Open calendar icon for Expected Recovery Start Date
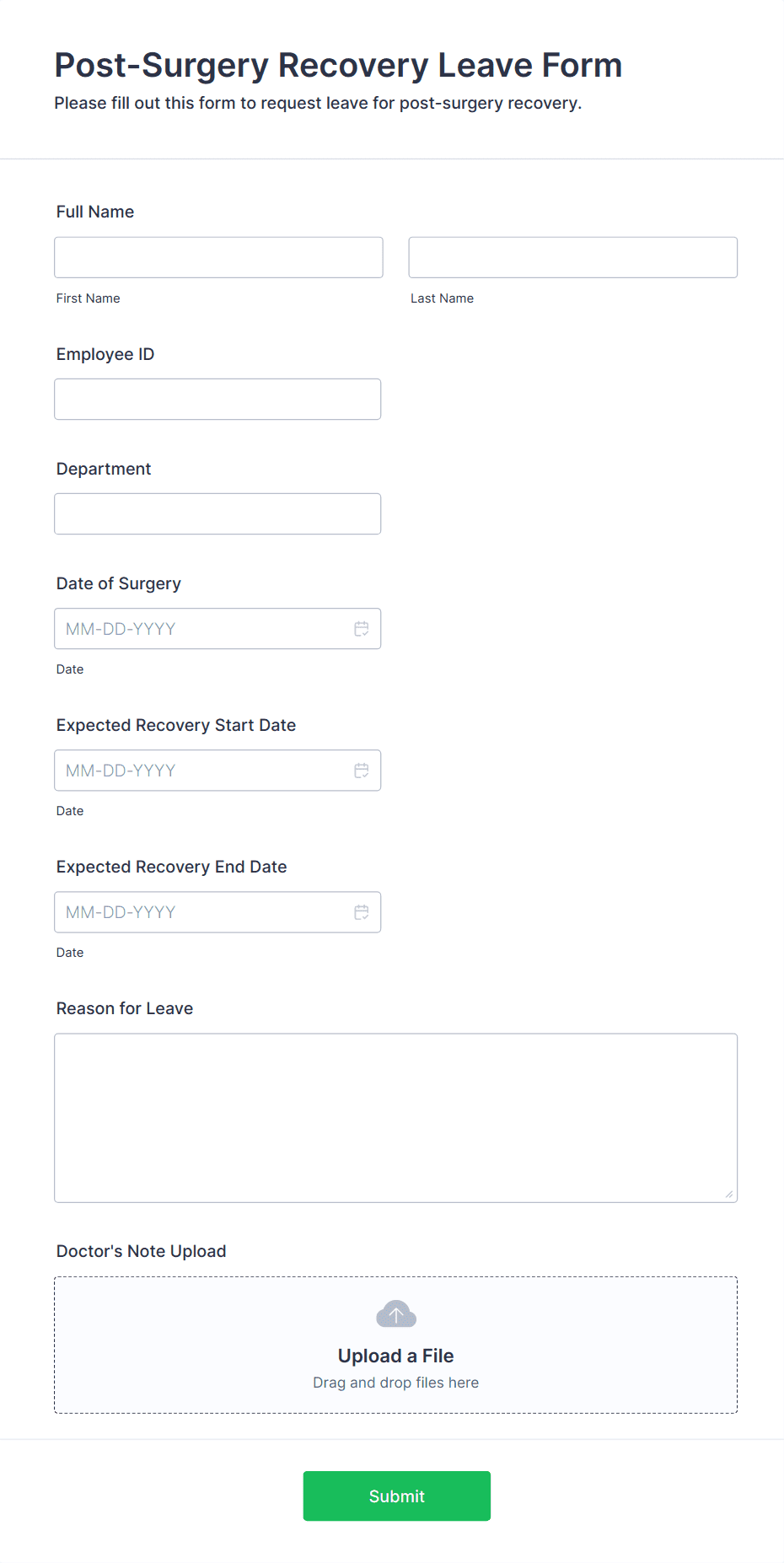The width and height of the screenshot is (784, 1563). tap(362, 771)
